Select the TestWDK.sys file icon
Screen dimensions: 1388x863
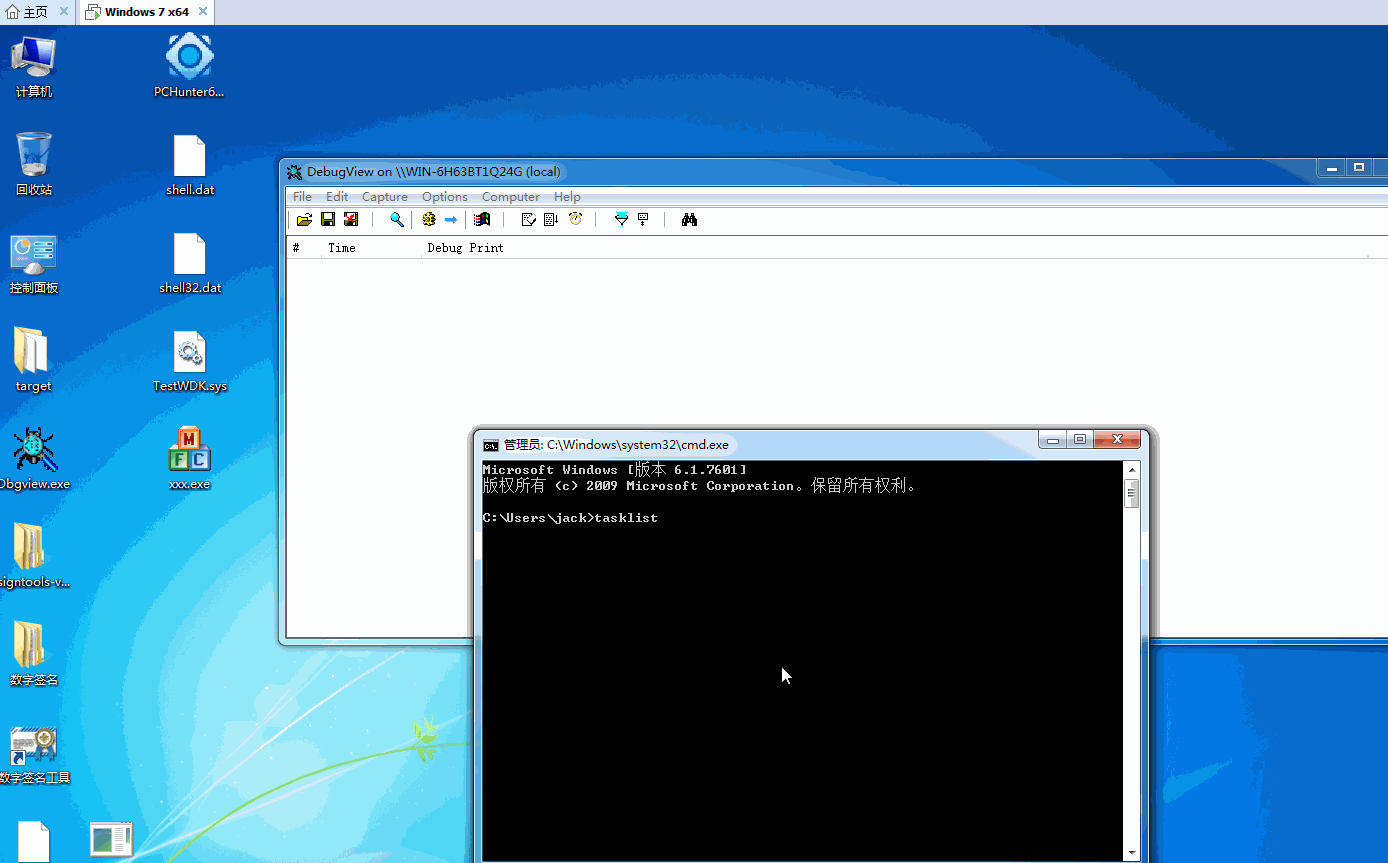[x=190, y=360]
